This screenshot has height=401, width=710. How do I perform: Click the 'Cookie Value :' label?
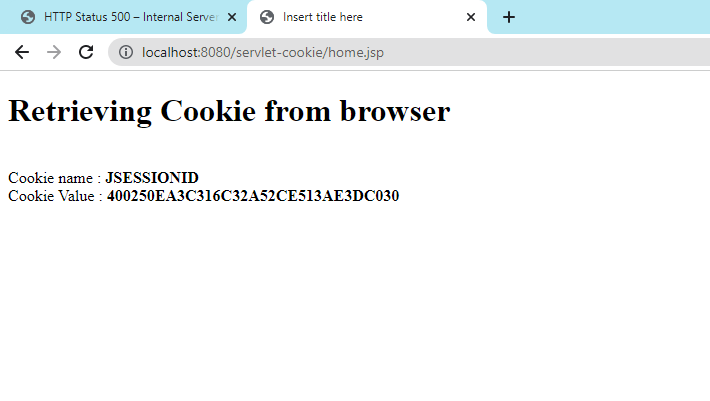tap(55, 196)
